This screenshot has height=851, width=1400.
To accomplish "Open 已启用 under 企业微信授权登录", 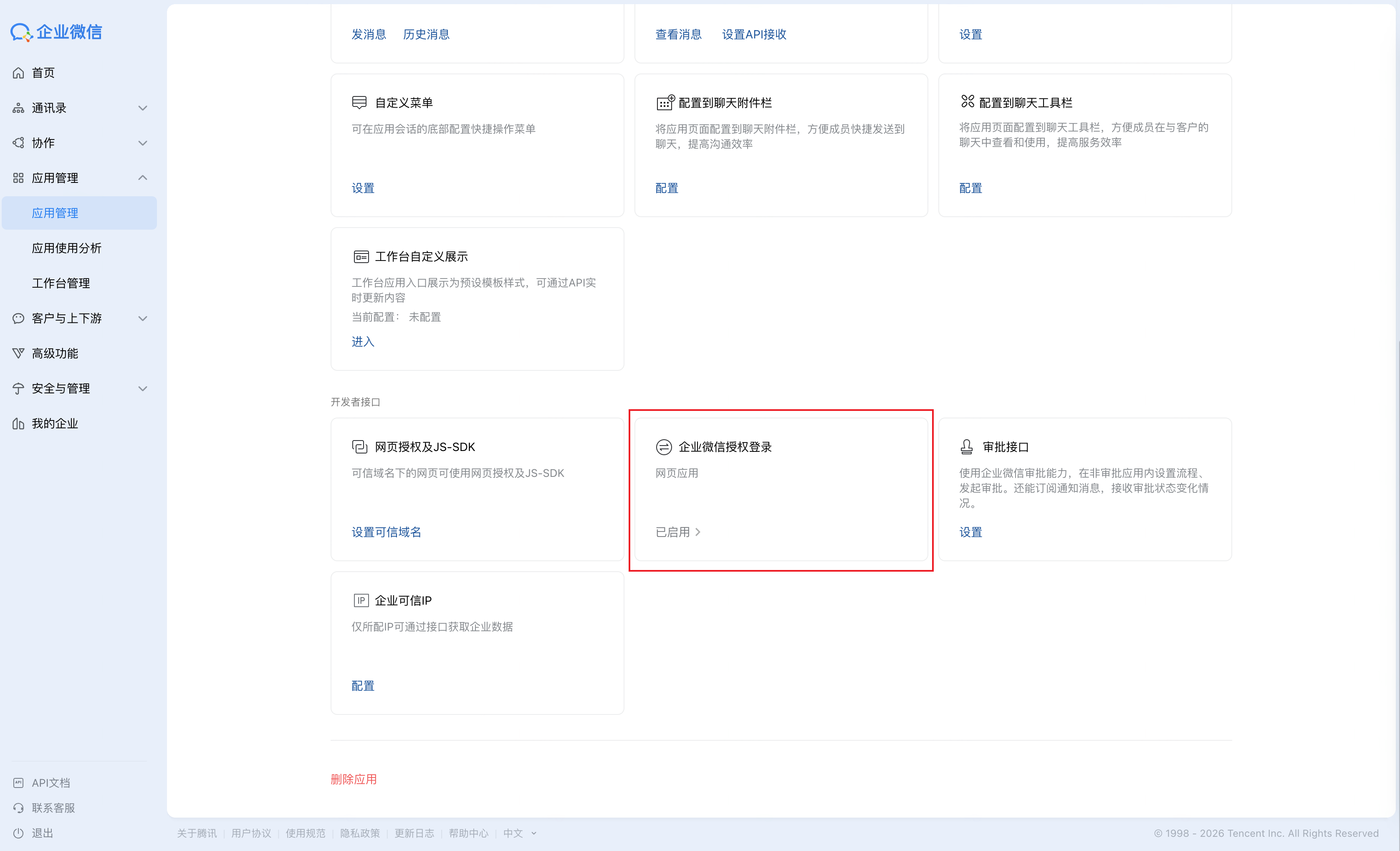I will (x=678, y=532).
